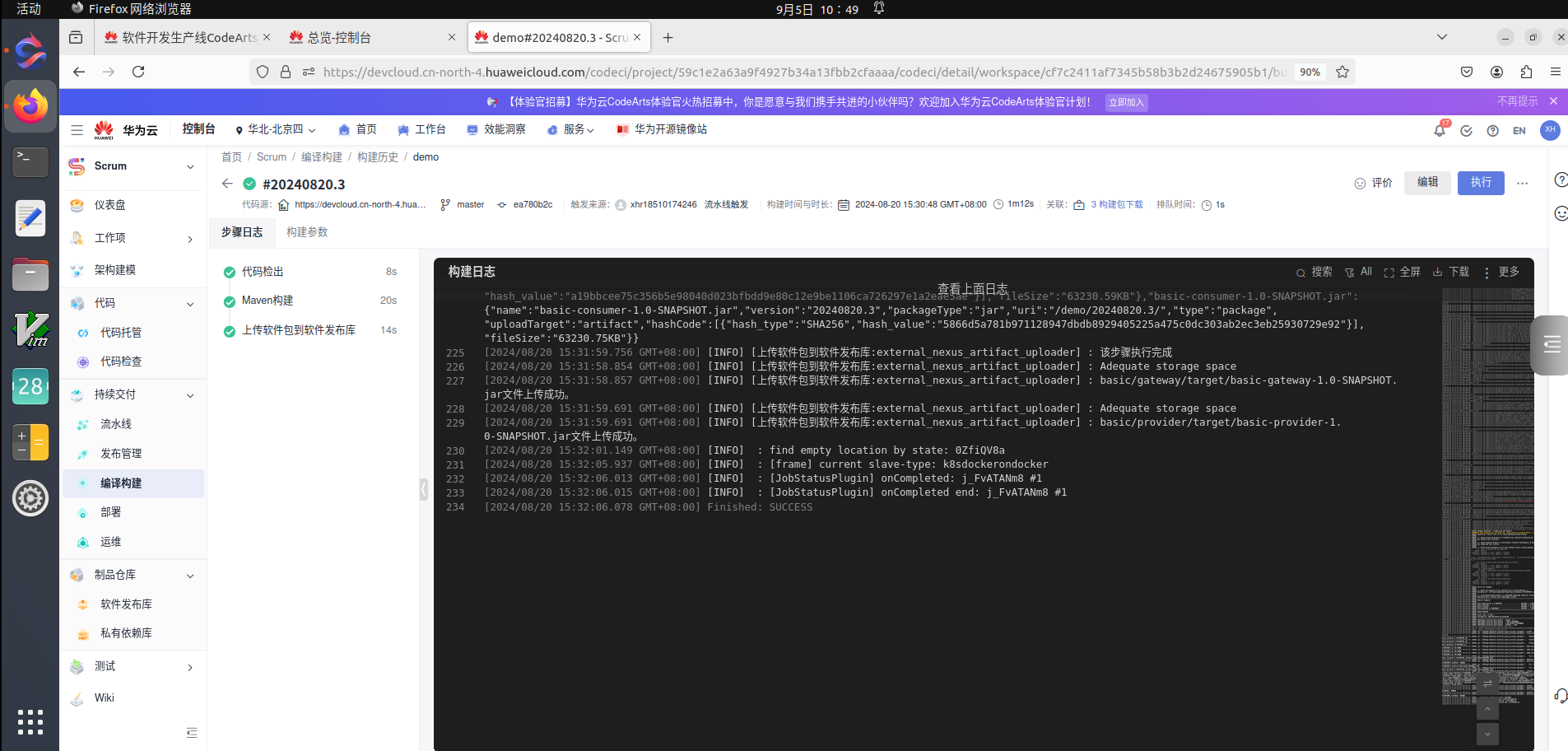Click the 编辑 edit button
This screenshot has width=1568, height=751.
[1427, 182]
